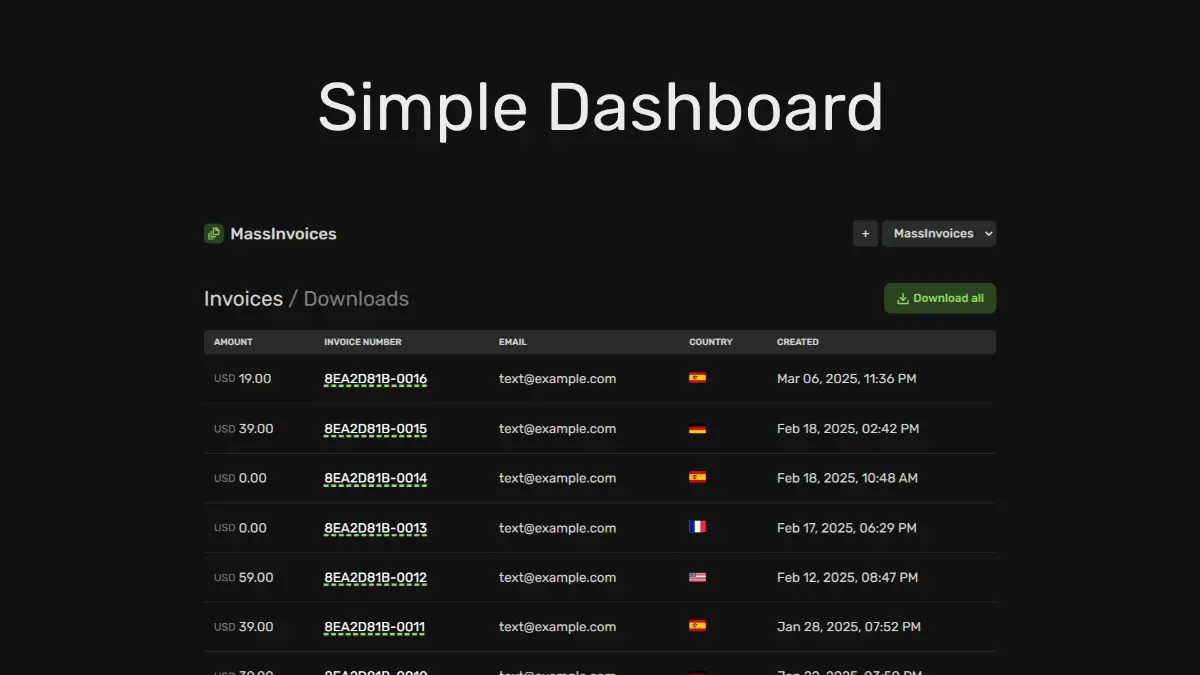Viewport: 1200px width, 675px height.
Task: Click Spain flag on invoice 0011 row
Action: click(697, 626)
